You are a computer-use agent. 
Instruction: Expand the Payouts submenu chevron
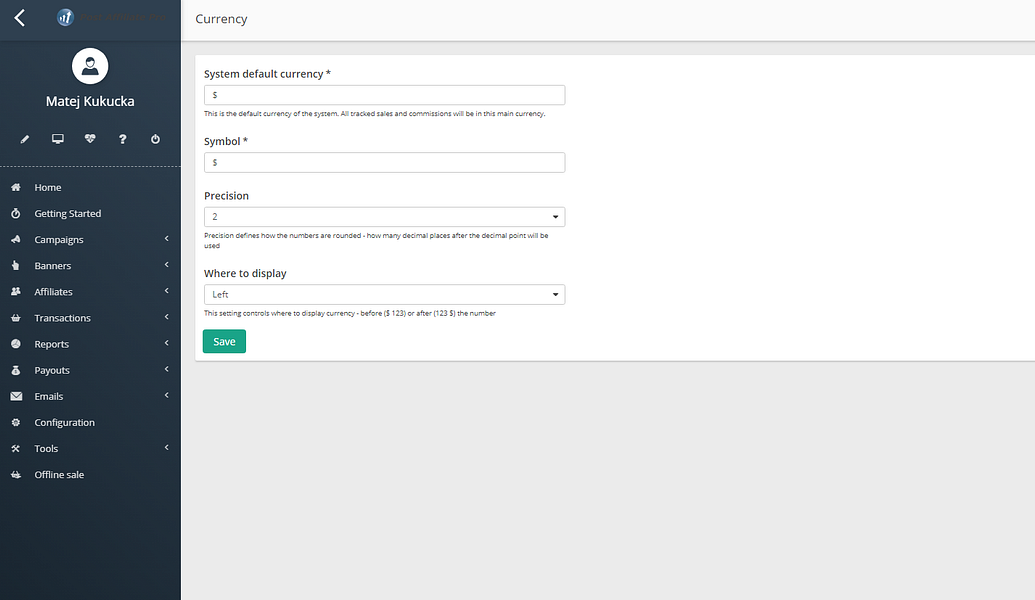click(166, 369)
